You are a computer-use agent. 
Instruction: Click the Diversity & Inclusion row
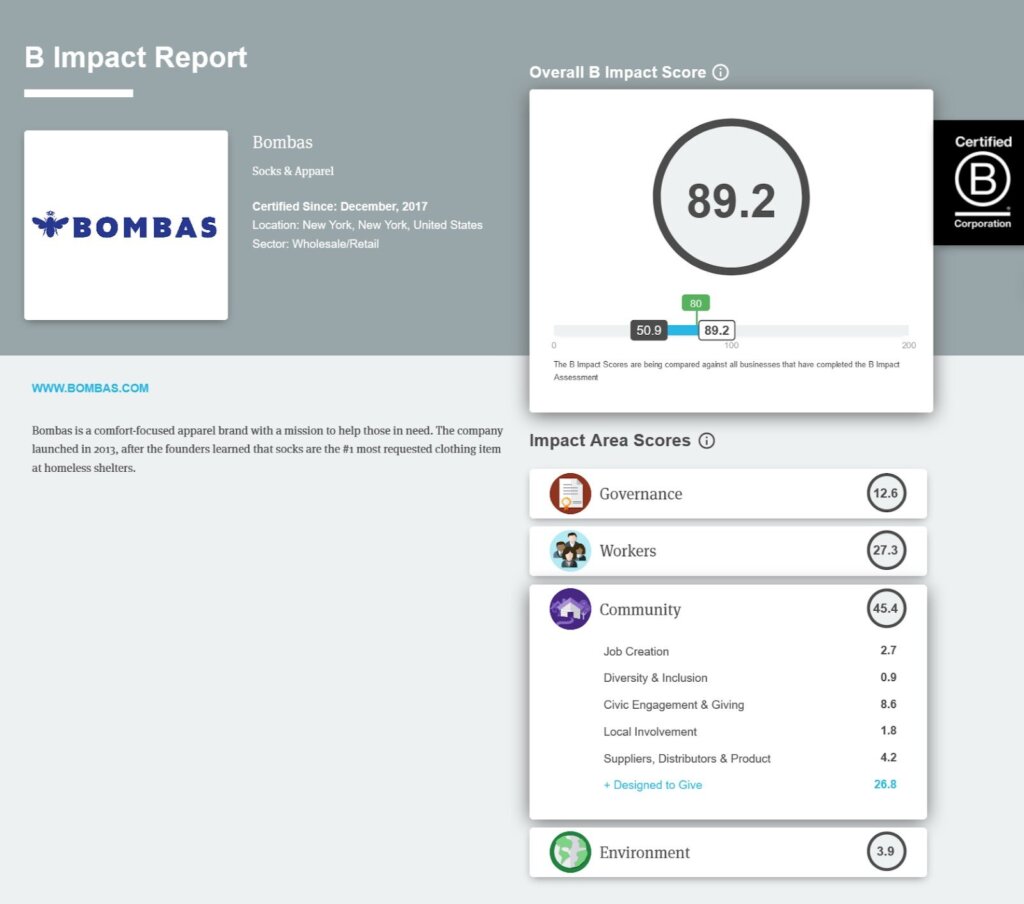pos(749,678)
